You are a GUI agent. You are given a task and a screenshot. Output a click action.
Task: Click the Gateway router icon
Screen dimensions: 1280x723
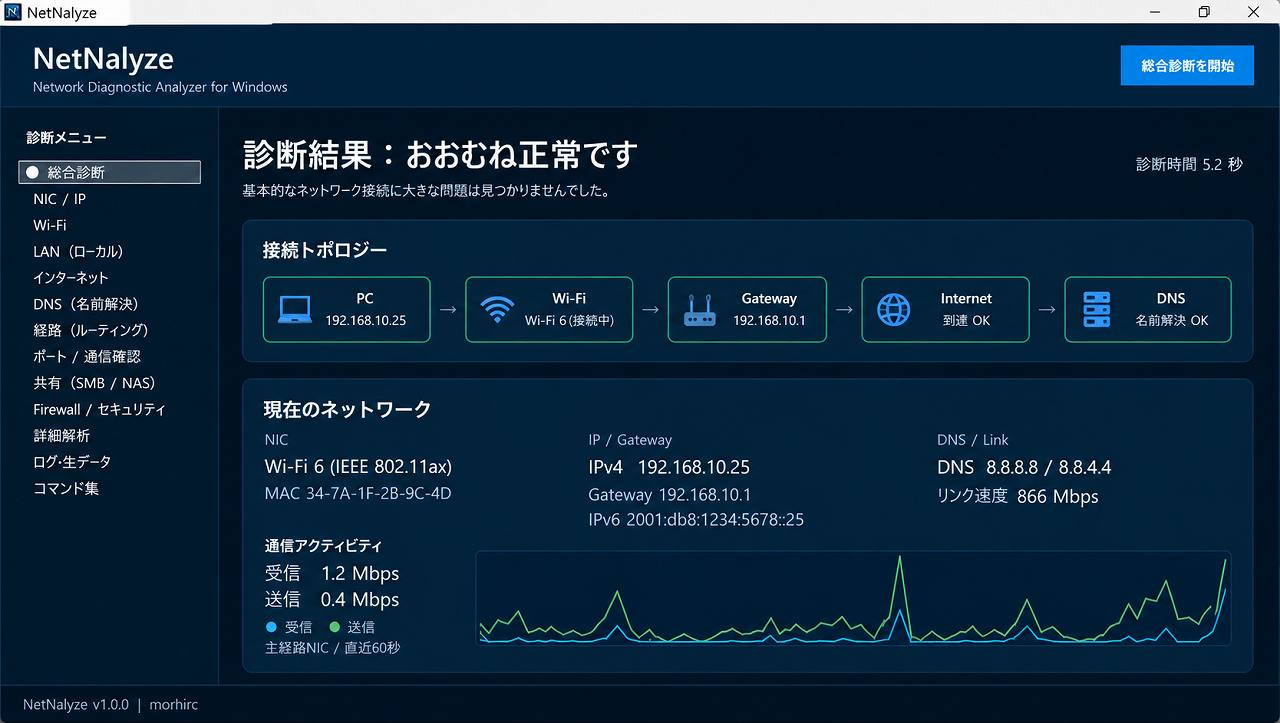tap(700, 309)
